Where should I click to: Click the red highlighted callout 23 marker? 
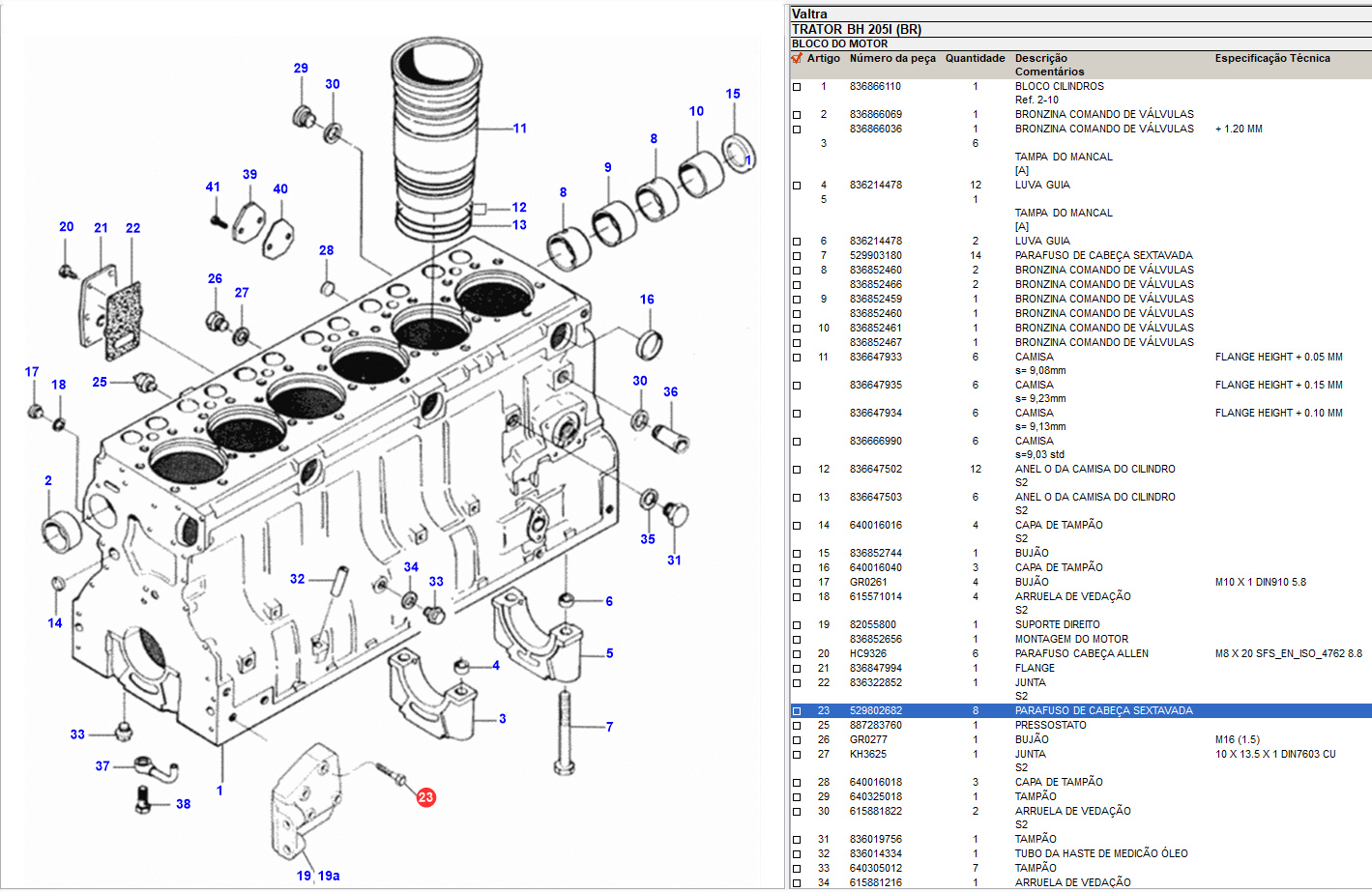[425, 797]
